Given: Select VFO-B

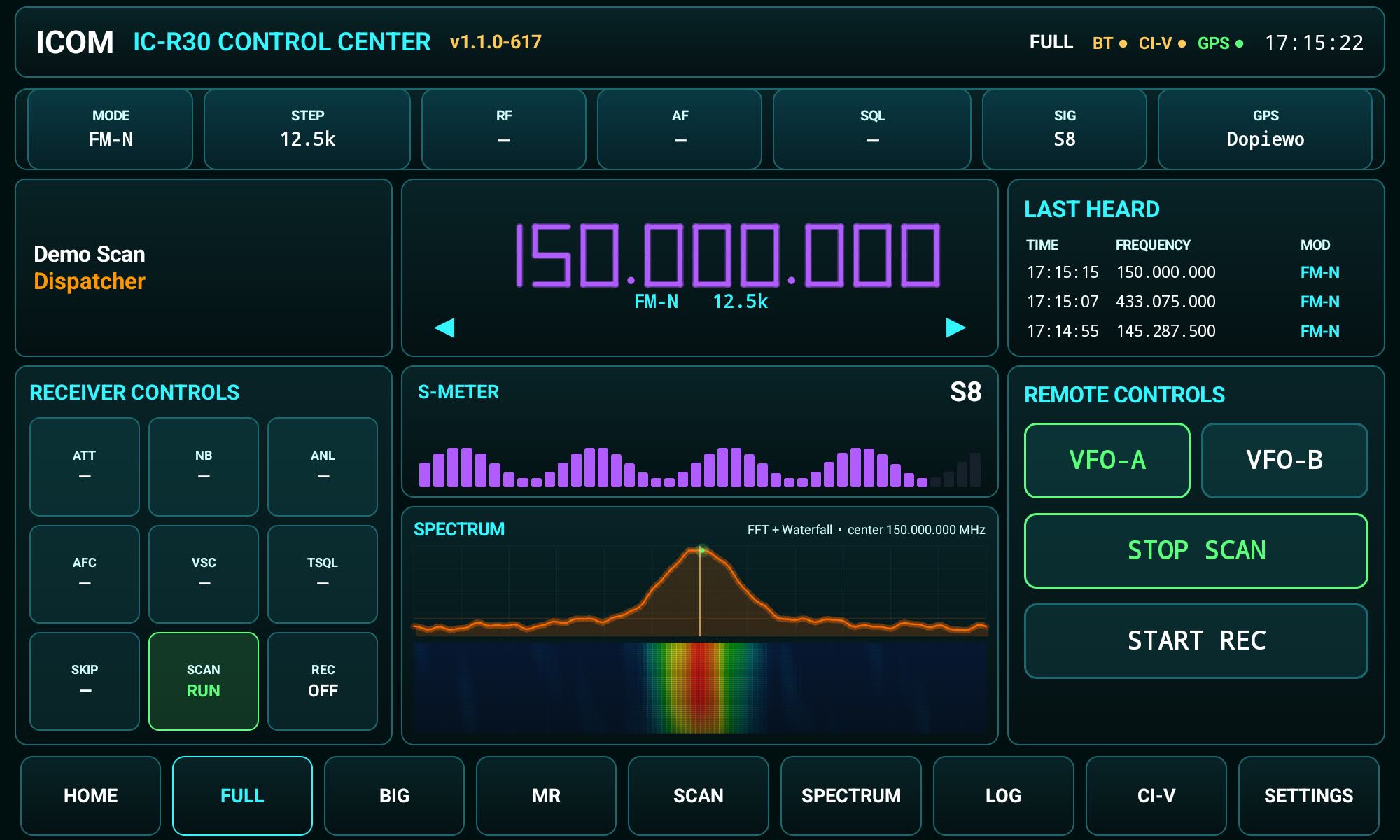Looking at the screenshot, I should tap(1284, 461).
